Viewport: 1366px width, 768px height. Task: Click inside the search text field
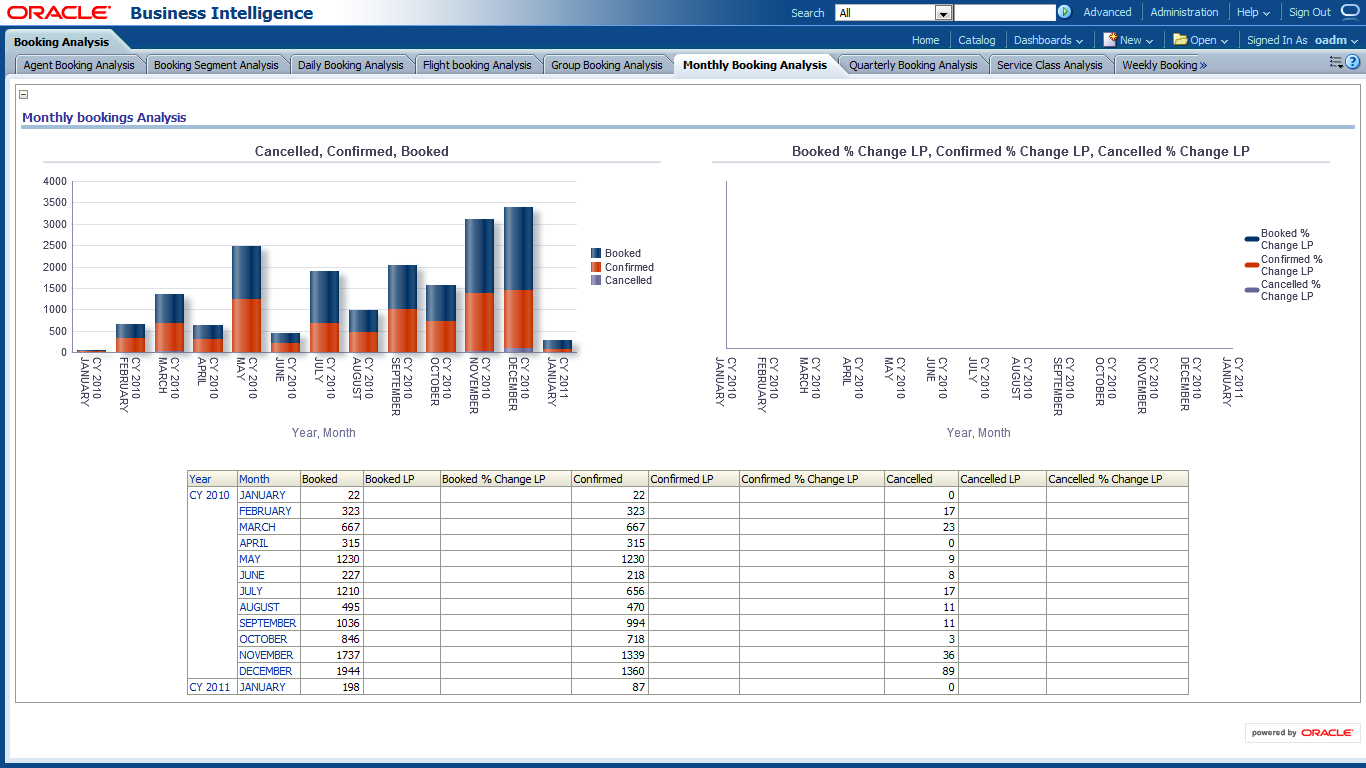(1004, 13)
